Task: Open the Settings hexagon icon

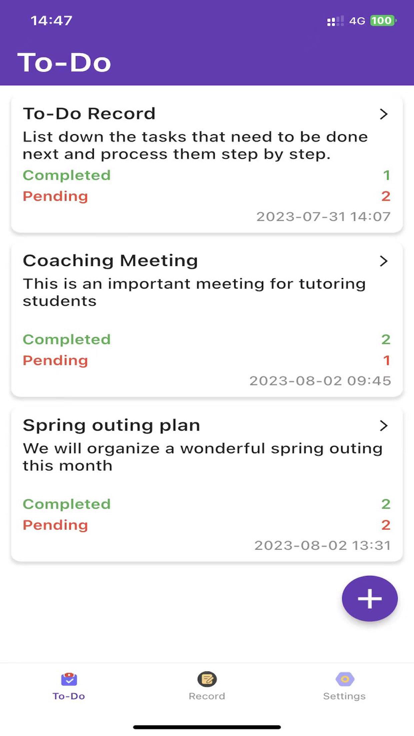Action: [x=345, y=679]
